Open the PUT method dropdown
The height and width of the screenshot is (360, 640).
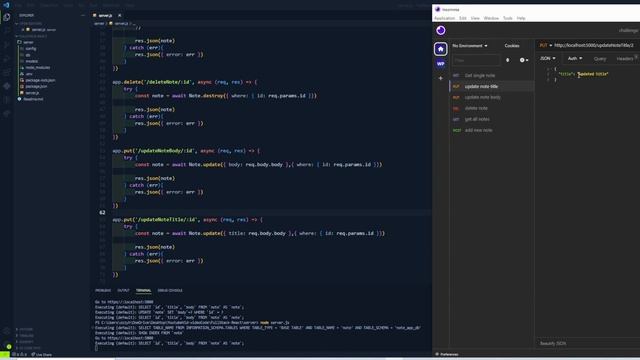pos(545,45)
